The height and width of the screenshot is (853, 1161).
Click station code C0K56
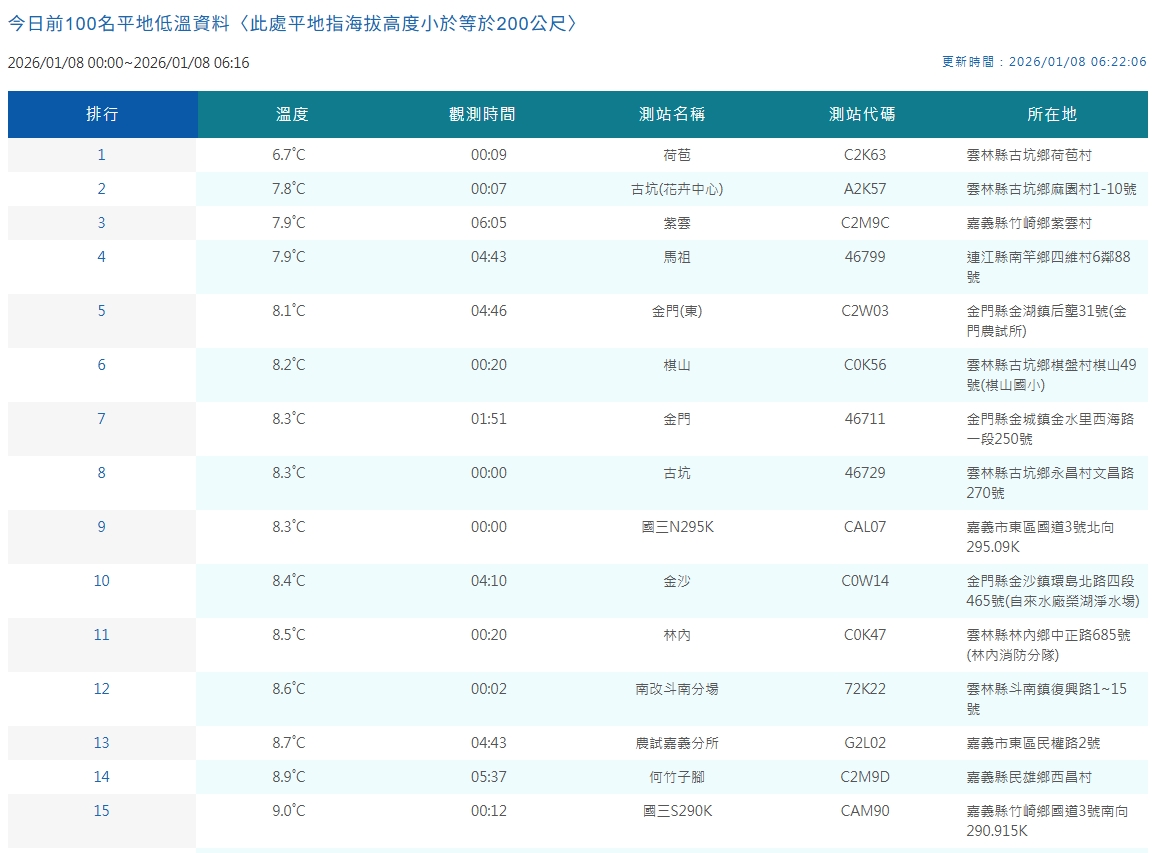click(865, 365)
